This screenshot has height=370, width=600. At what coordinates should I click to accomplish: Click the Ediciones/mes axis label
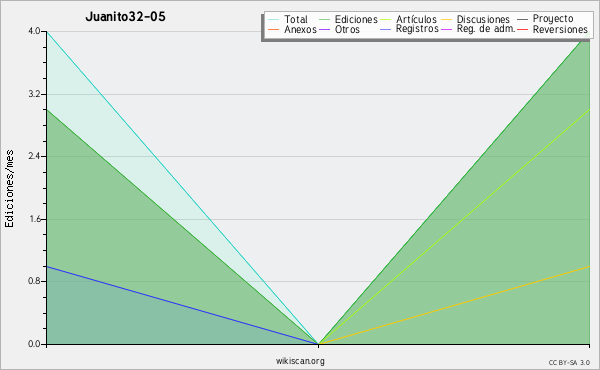tap(9, 189)
